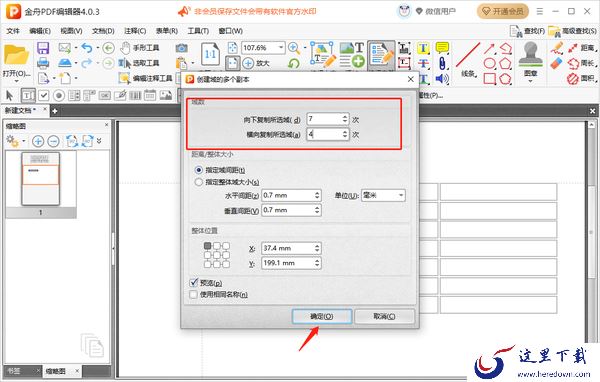Open the 编辑(E) menu
Screen dimensions: 600x382
[40, 31]
